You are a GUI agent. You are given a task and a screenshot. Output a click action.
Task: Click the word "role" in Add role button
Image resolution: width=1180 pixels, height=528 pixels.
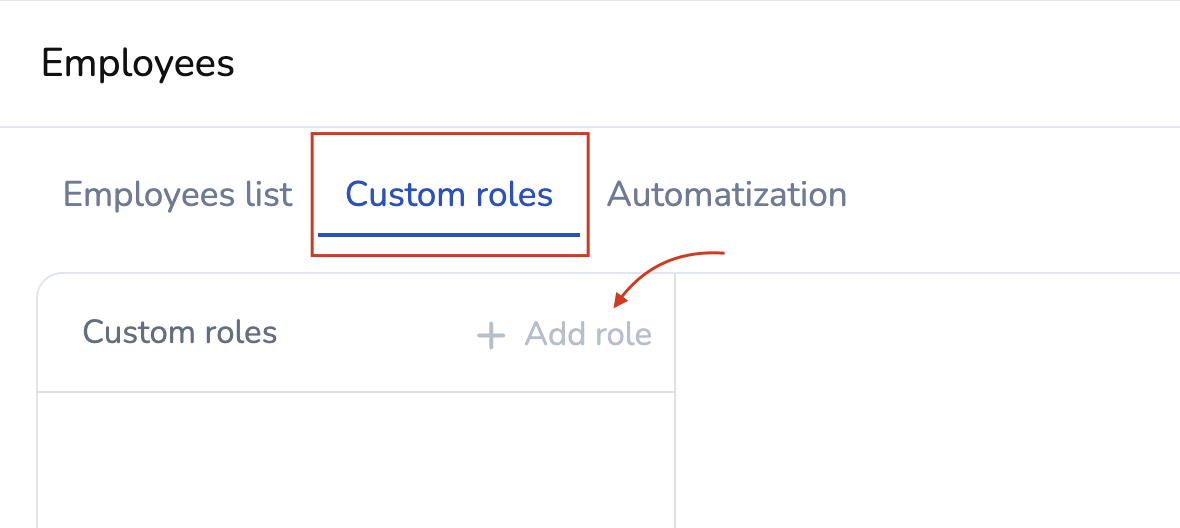point(622,334)
